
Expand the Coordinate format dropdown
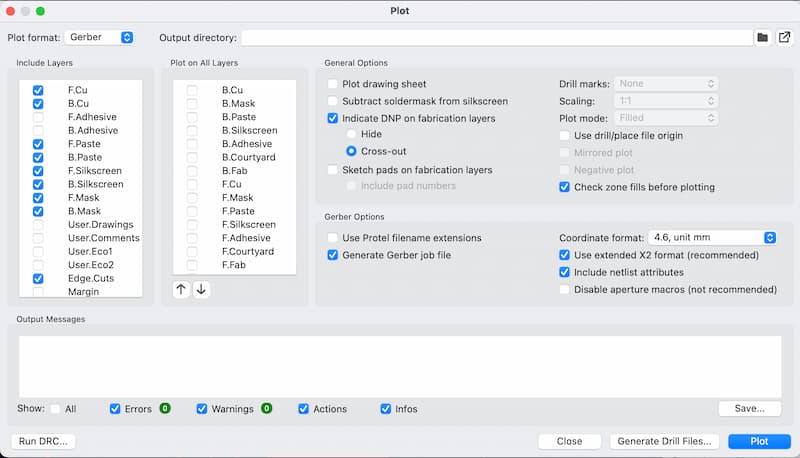(712, 238)
